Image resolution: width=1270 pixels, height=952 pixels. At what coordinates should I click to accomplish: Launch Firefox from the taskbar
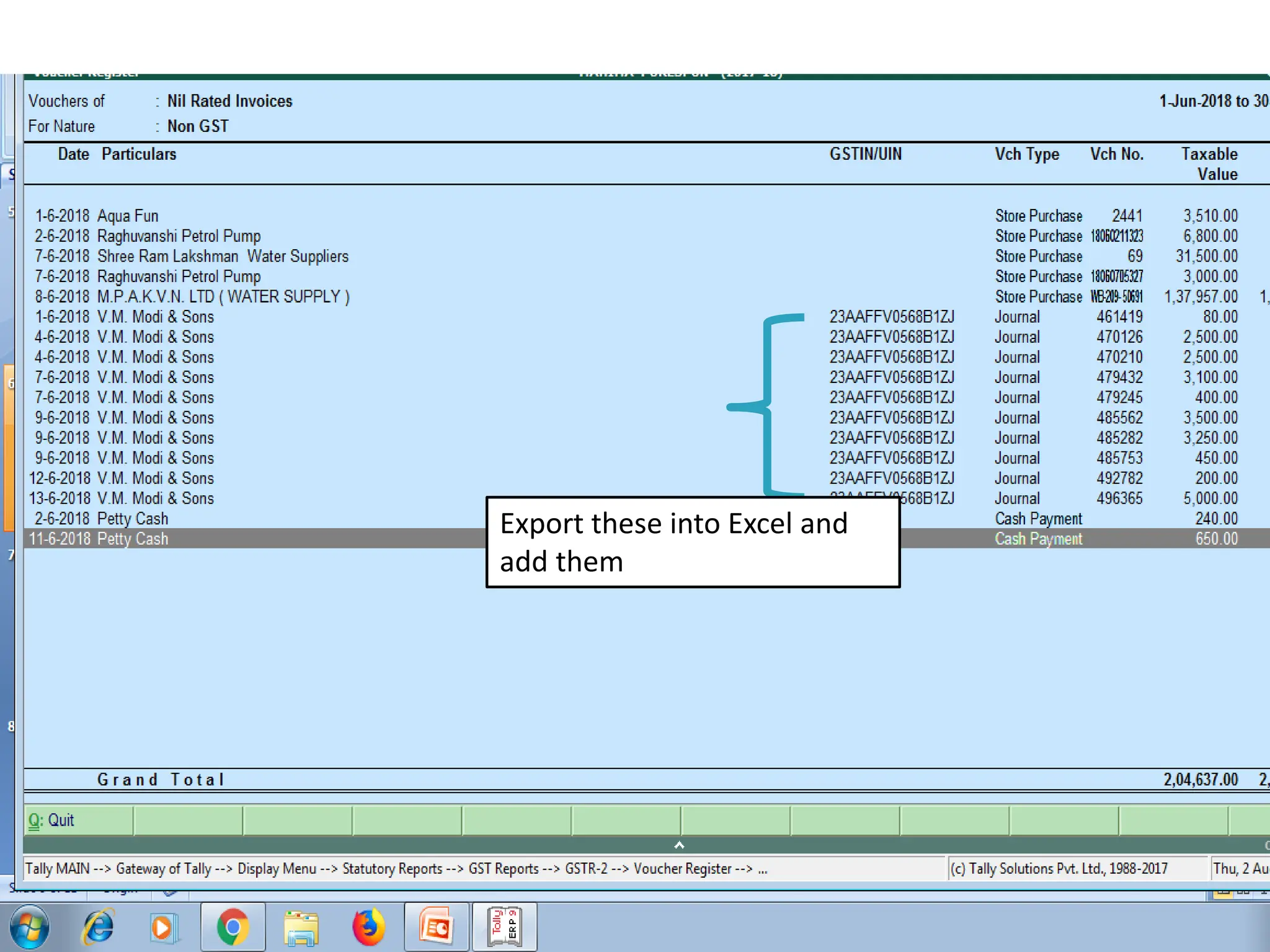[x=368, y=928]
